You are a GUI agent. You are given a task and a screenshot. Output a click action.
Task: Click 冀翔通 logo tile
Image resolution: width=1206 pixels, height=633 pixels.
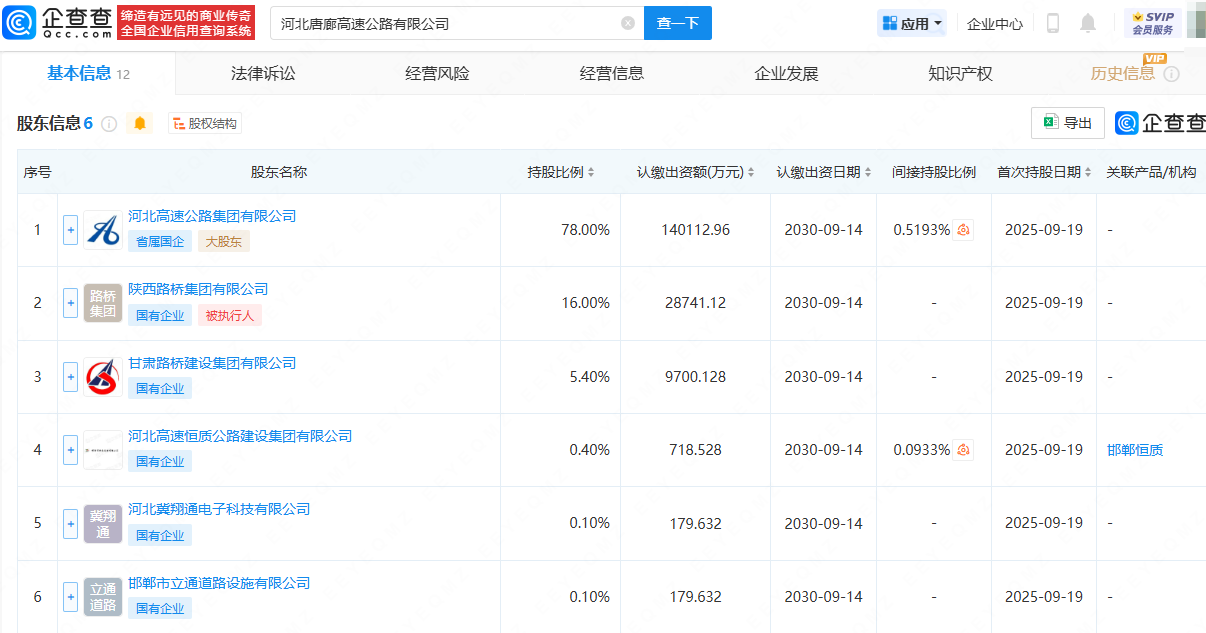point(103,523)
